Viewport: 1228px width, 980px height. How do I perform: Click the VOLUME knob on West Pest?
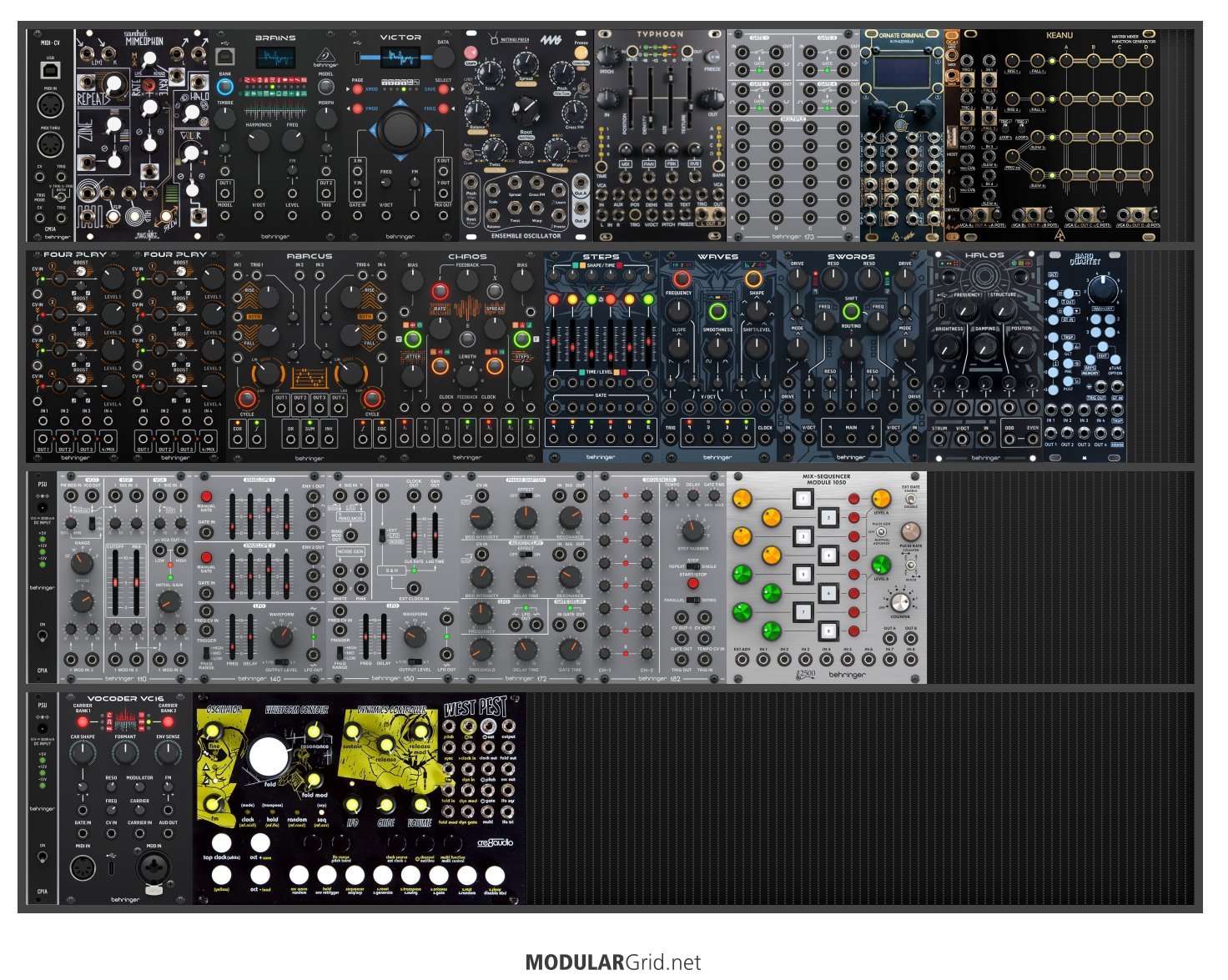(x=420, y=804)
